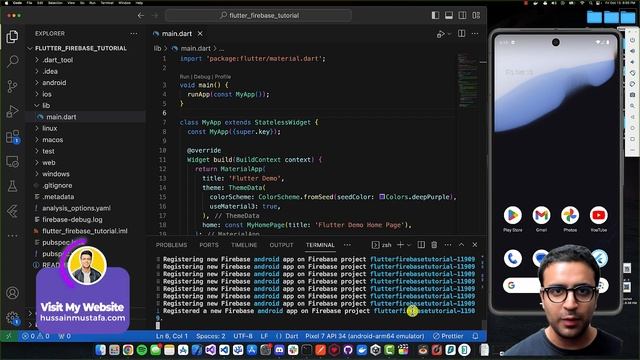
Task: Click the flutter_firebase_tutorial search box
Action: pyautogui.click(x=258, y=16)
